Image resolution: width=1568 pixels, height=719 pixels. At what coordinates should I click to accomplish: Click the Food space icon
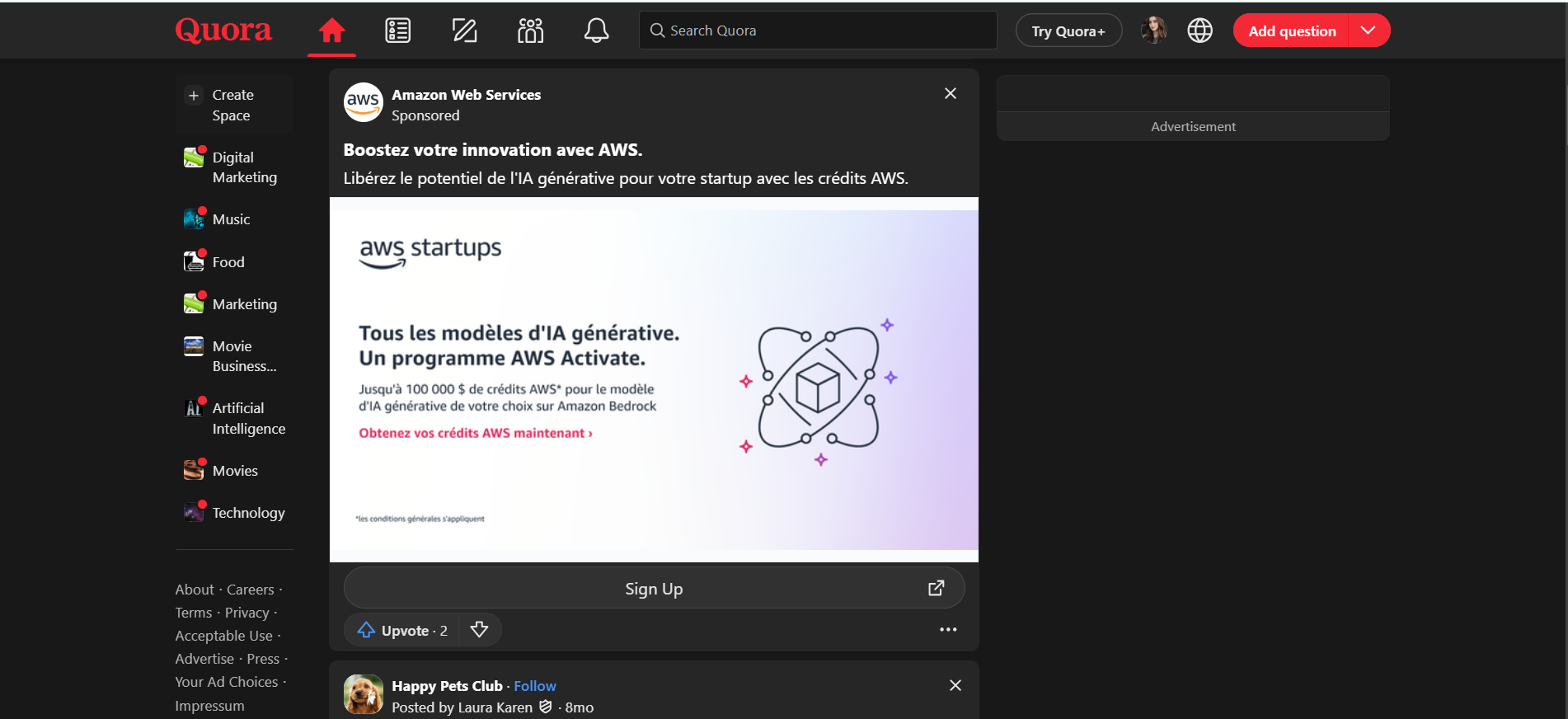click(x=194, y=261)
